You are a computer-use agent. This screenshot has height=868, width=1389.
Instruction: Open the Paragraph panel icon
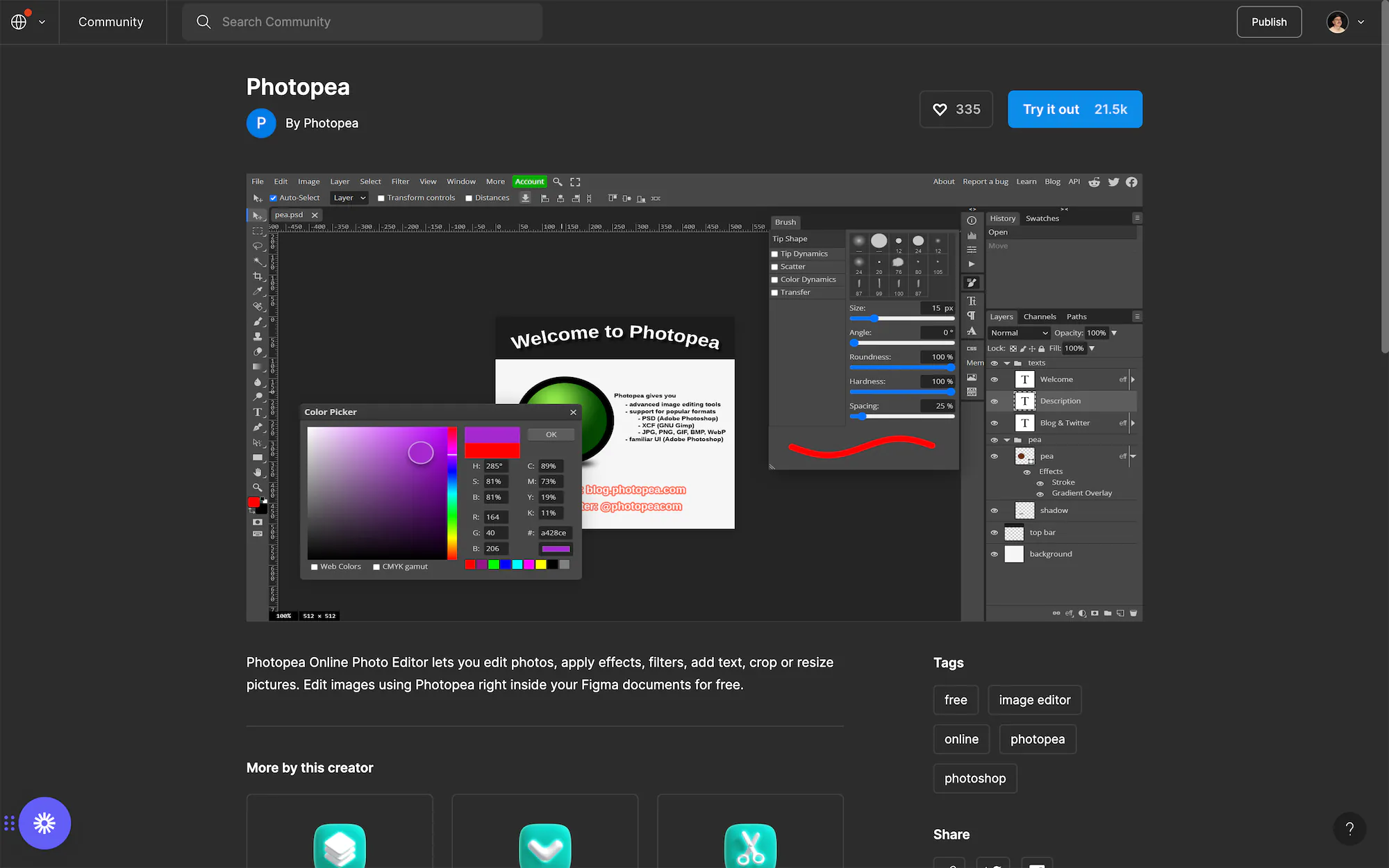(972, 316)
